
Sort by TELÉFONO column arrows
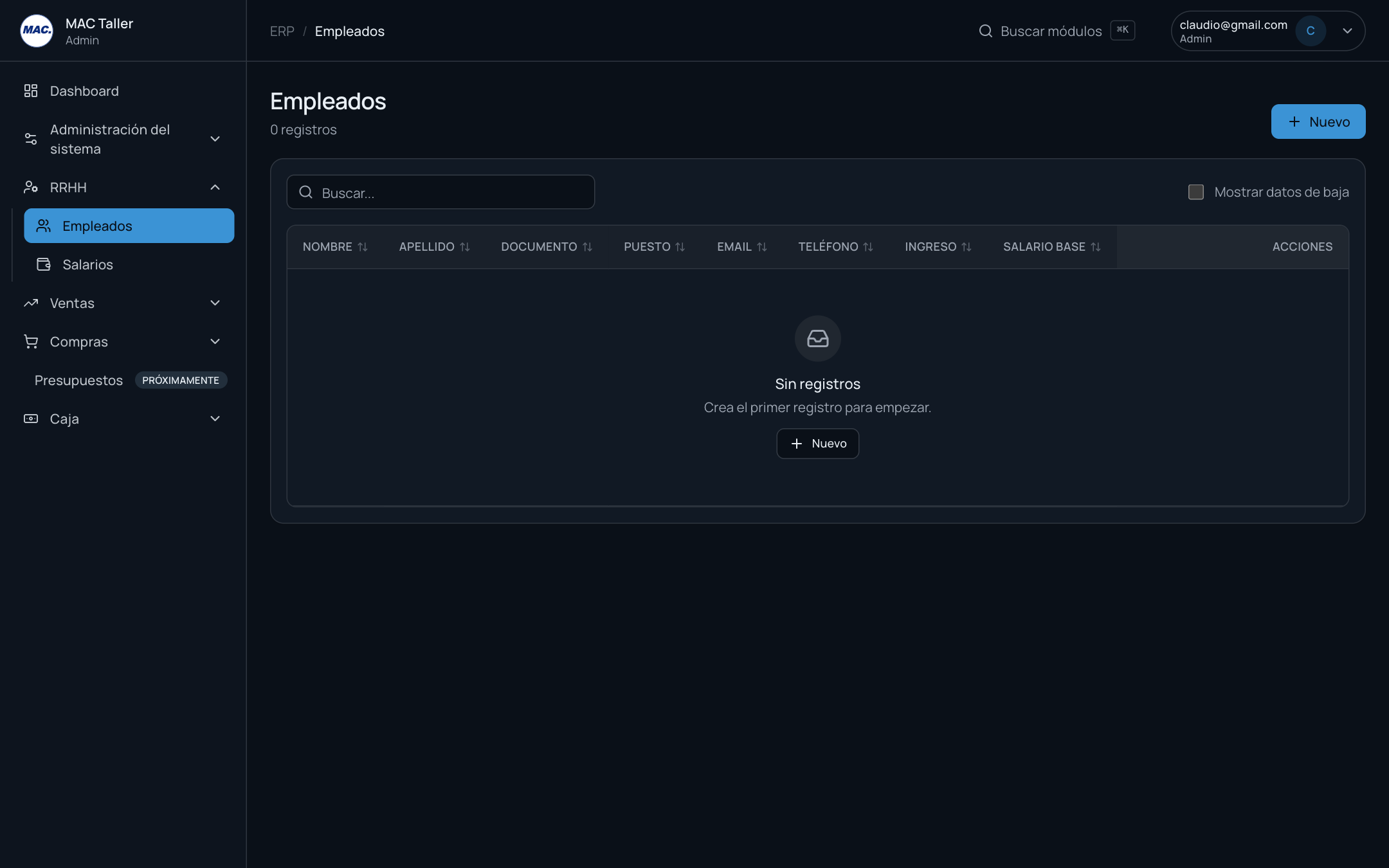[868, 247]
